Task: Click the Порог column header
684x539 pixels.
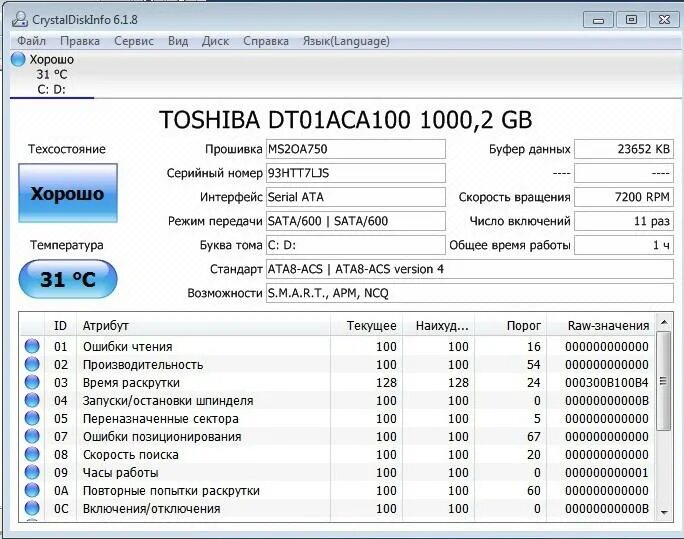Action: (x=510, y=326)
